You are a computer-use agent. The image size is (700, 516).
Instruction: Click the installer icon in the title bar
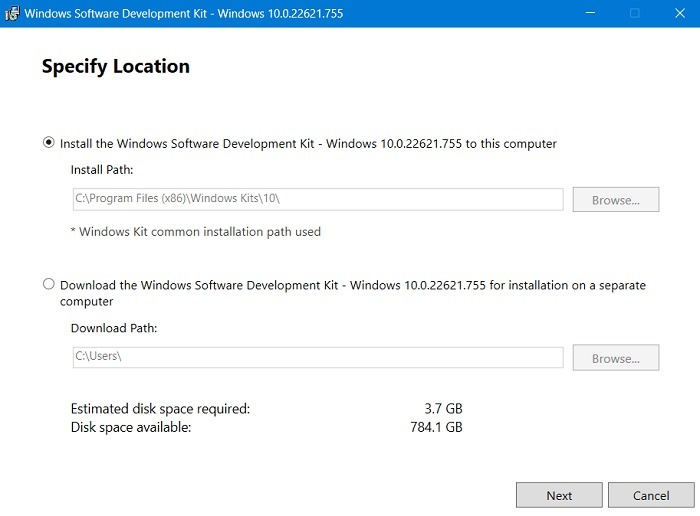[x=12, y=13]
